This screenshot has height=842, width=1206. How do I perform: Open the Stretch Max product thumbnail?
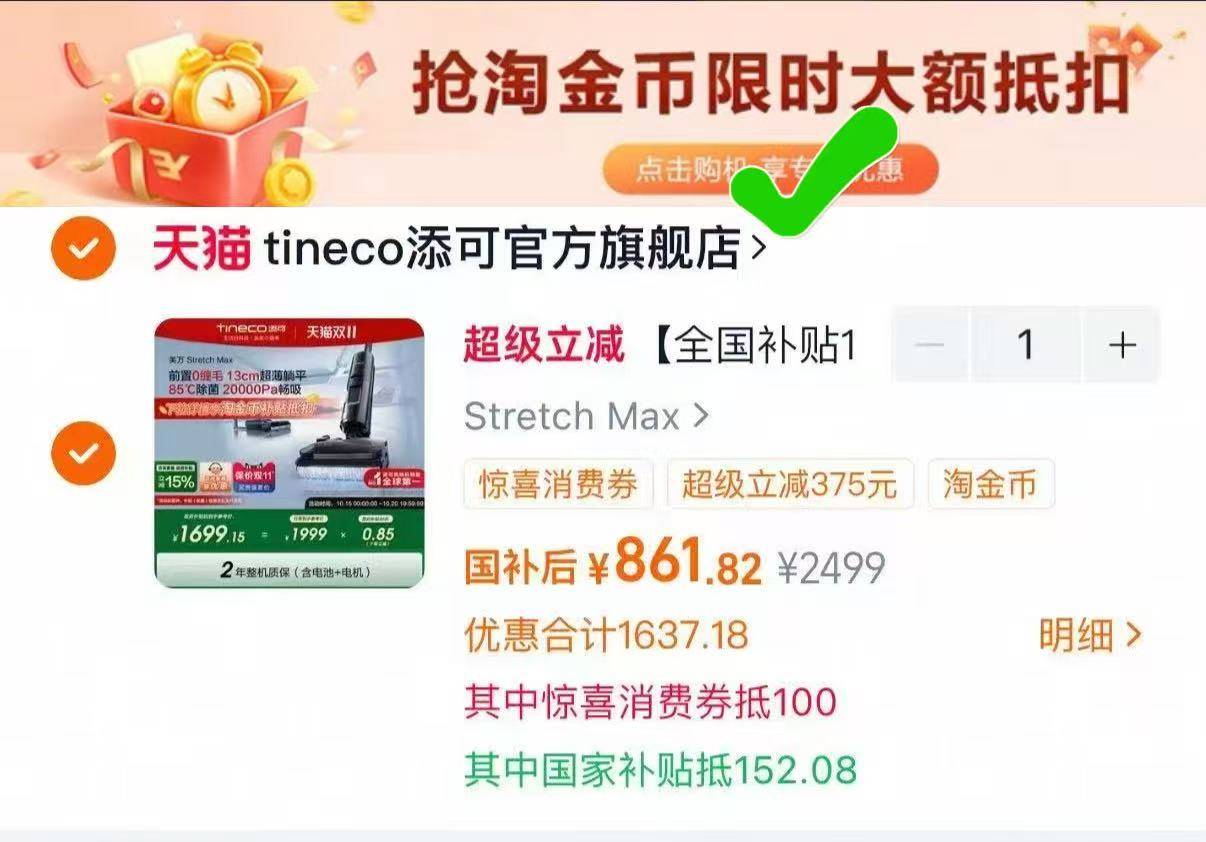coord(290,453)
